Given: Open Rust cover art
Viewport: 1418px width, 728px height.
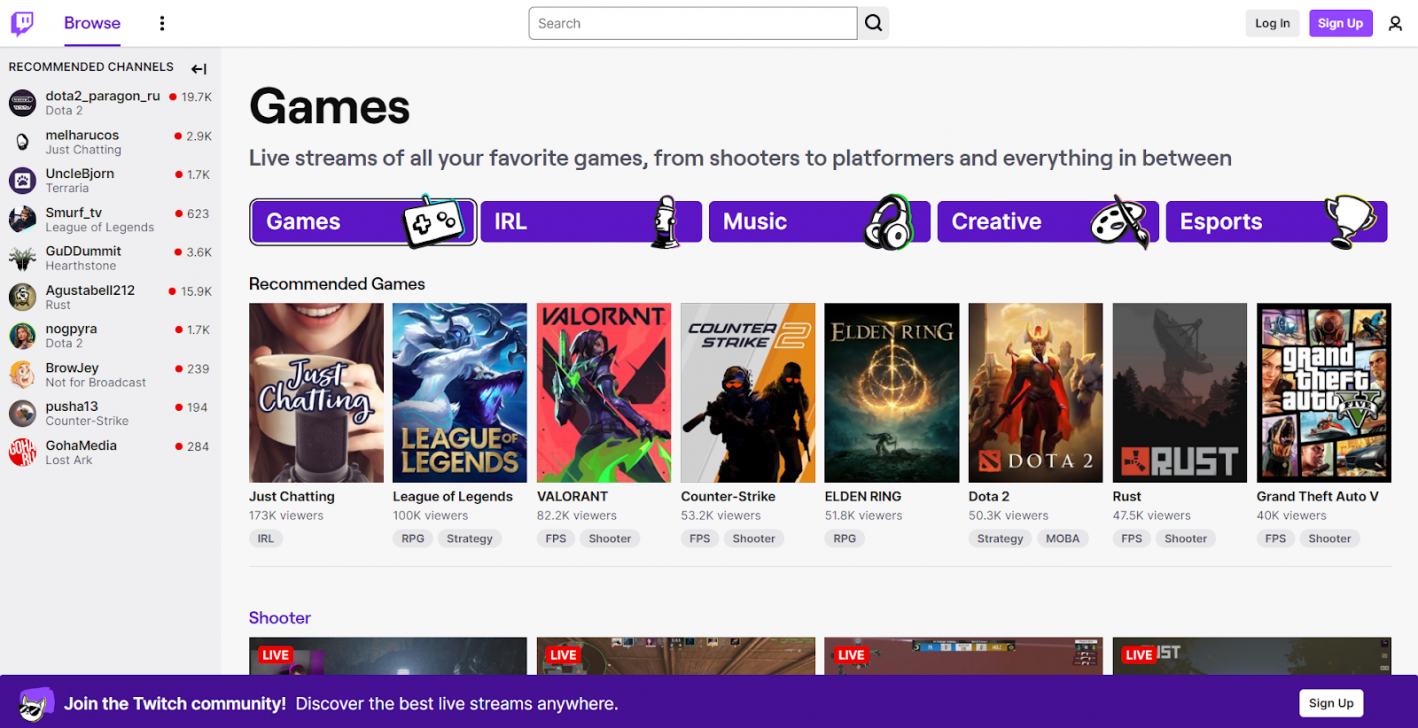Looking at the screenshot, I should [x=1180, y=393].
